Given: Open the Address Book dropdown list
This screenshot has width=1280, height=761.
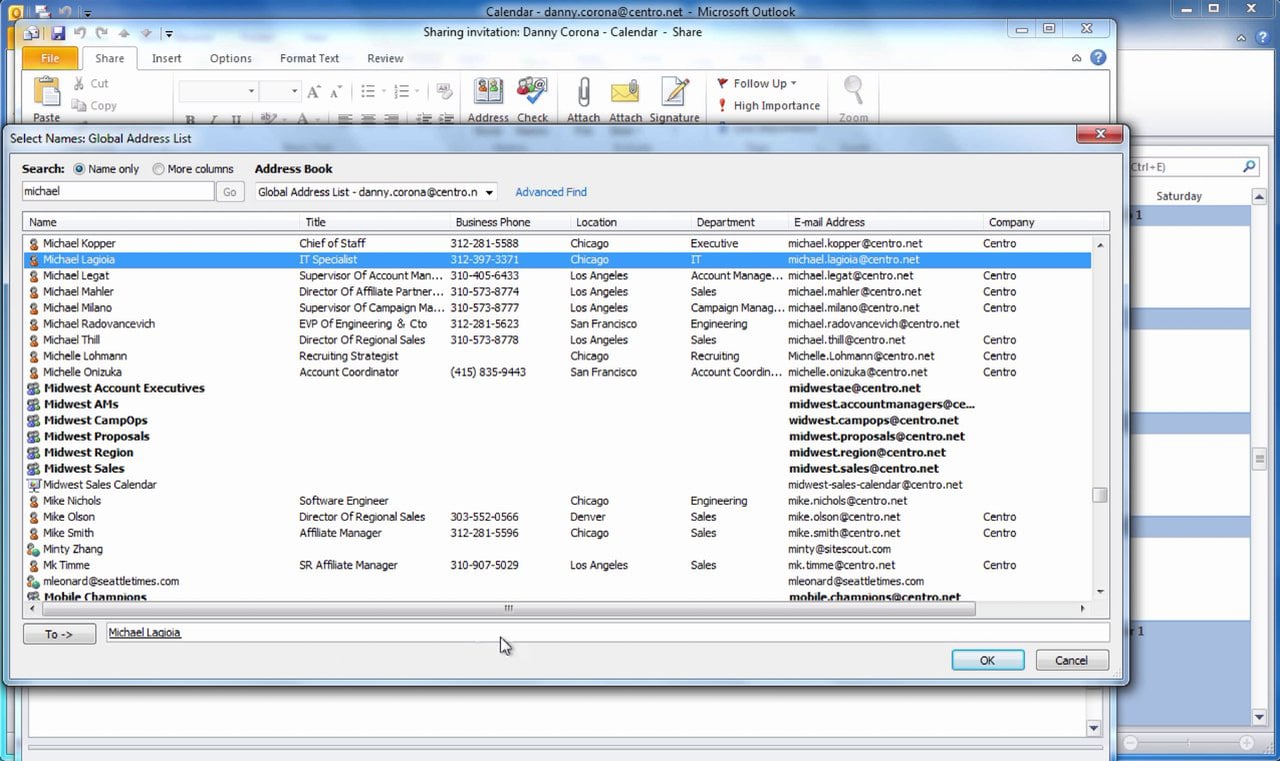Looking at the screenshot, I should [489, 192].
